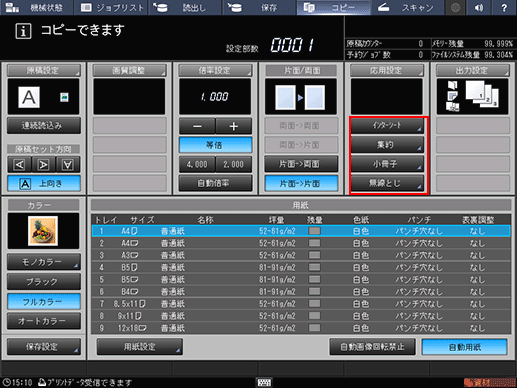The image size is (517, 388).
Task: Decrease zoom with the minus button
Action: coord(197,126)
